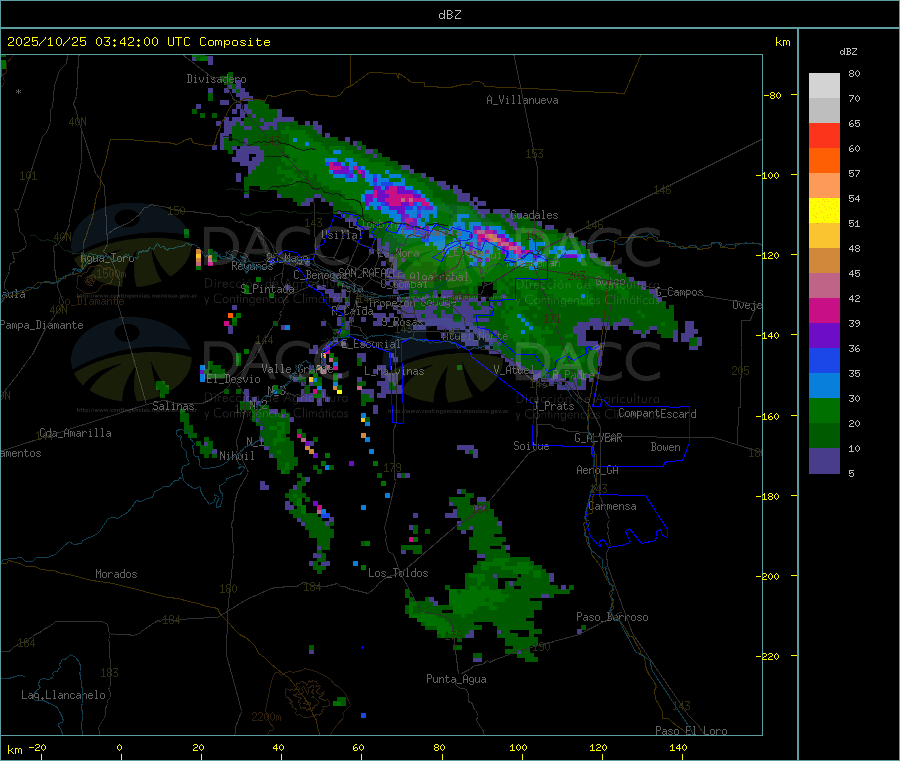Click the magenta 39-42 dBZ legend swatch
Image resolution: width=900 pixels, height=761 pixels.
(x=824, y=310)
